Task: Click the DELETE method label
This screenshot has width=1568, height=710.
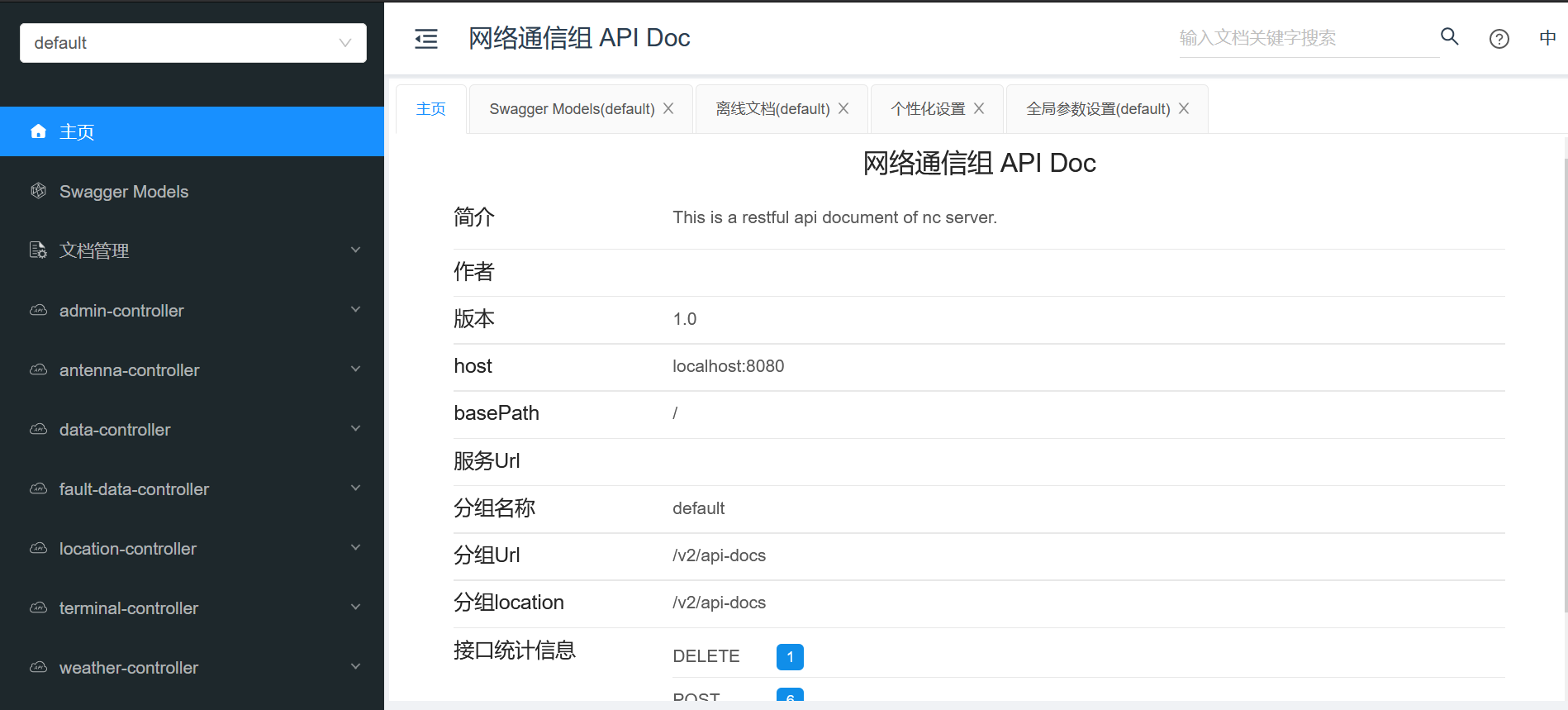Action: tap(706, 656)
